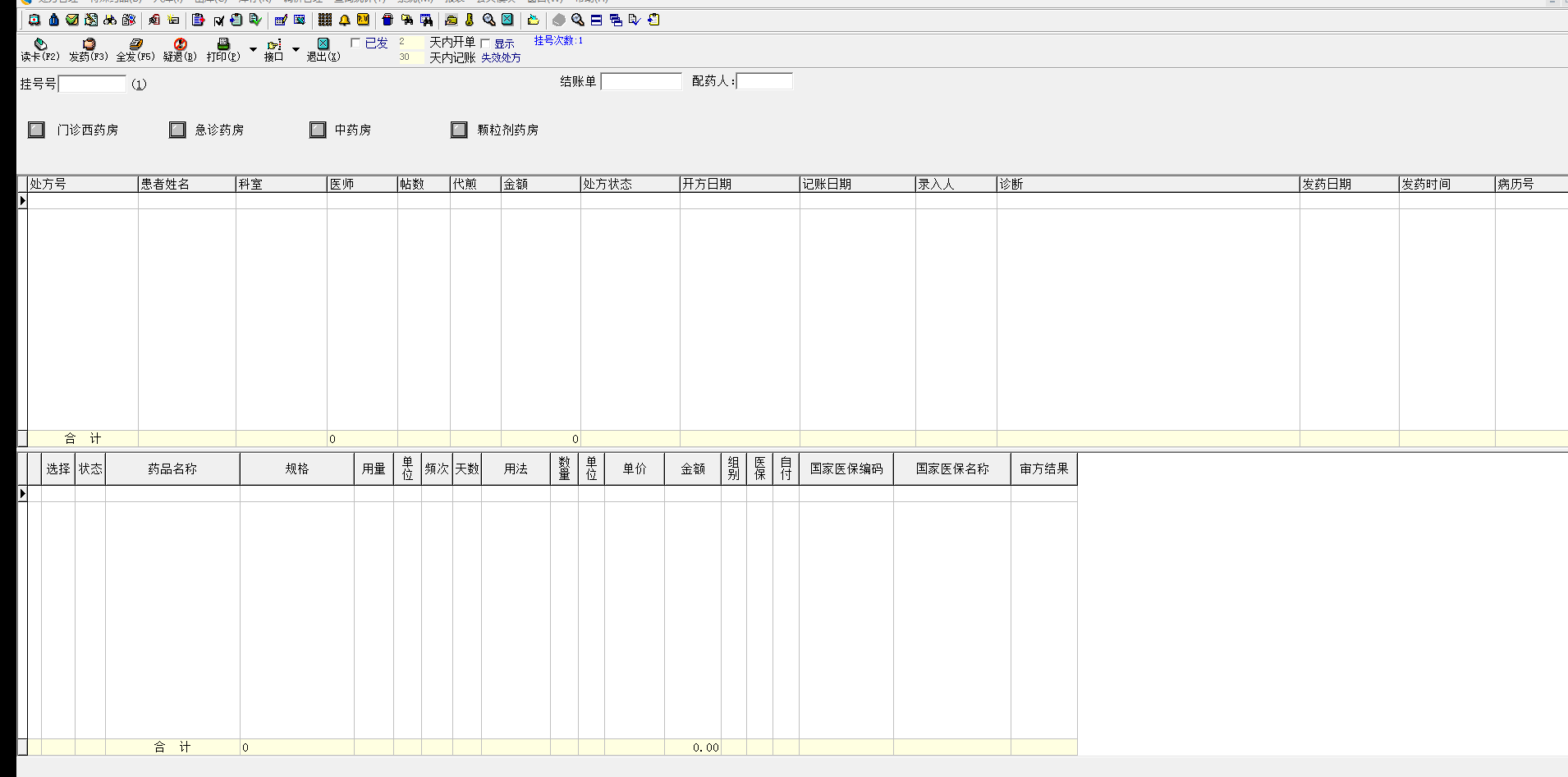Click the green checkmark envelope icon
Image resolution: width=1568 pixels, height=777 pixels.
click(x=72, y=20)
